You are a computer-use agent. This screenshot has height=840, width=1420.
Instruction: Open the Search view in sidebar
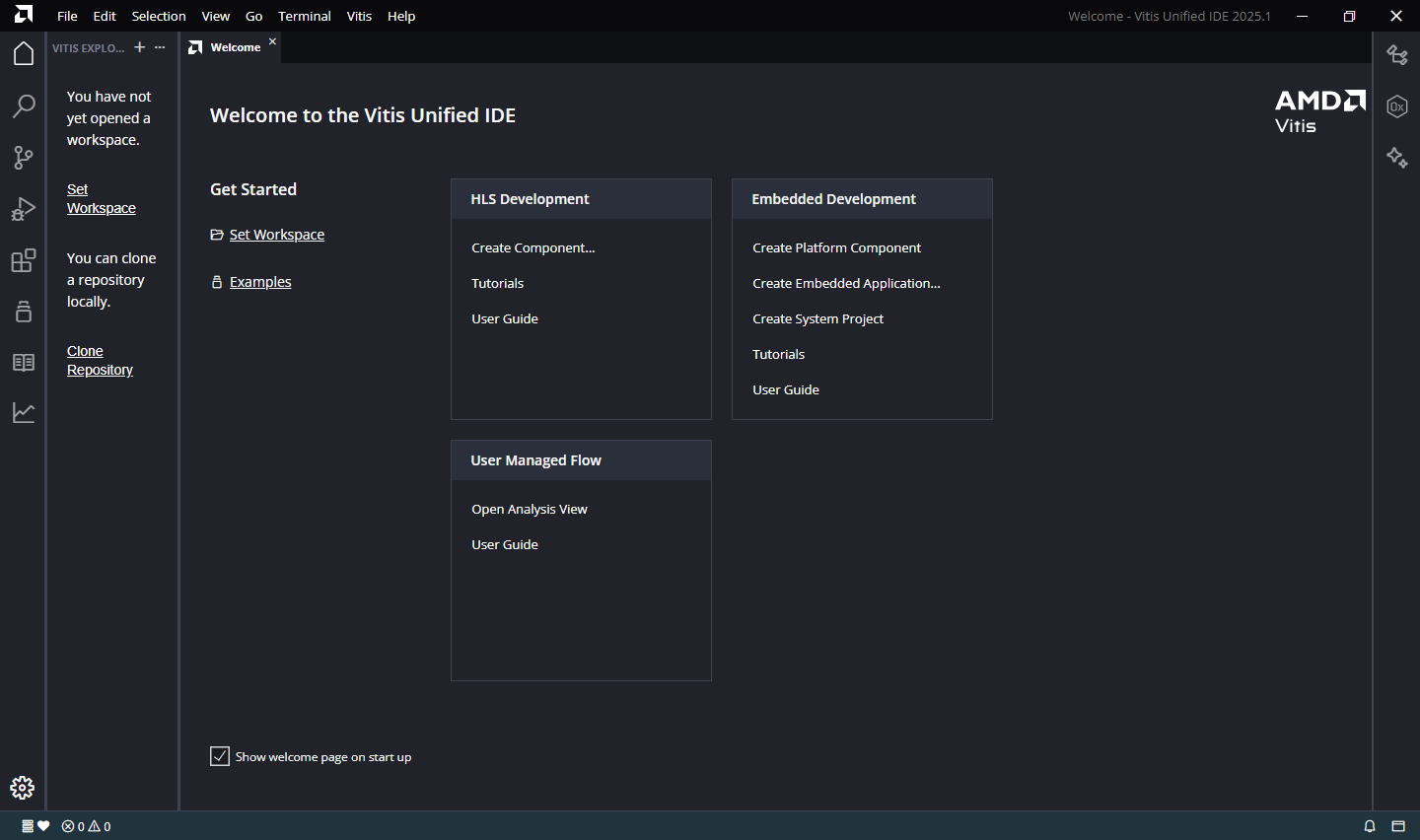[x=24, y=105]
